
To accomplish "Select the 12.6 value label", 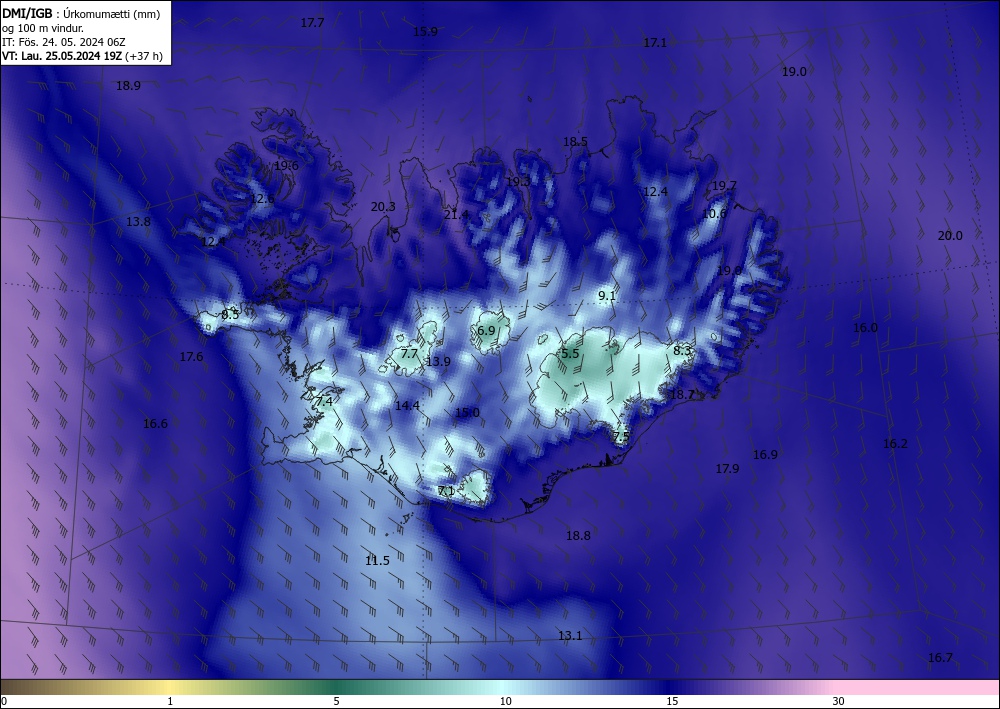I will [261, 199].
